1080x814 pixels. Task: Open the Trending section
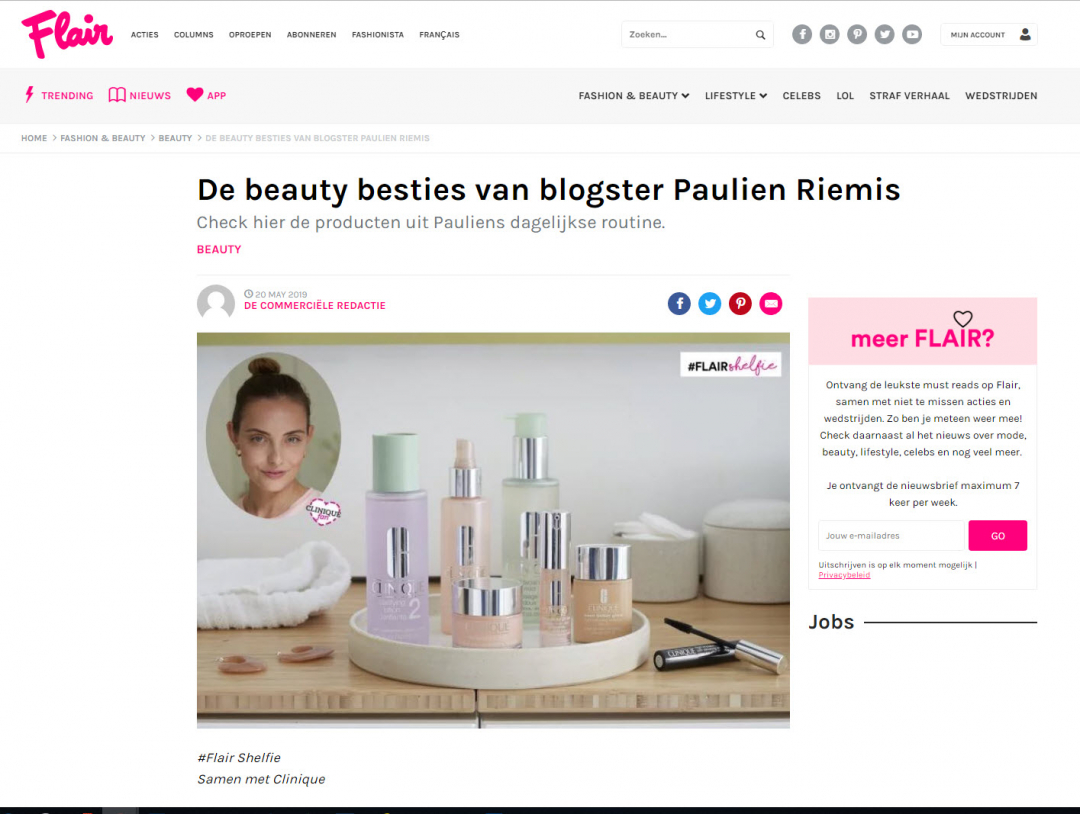(x=59, y=95)
